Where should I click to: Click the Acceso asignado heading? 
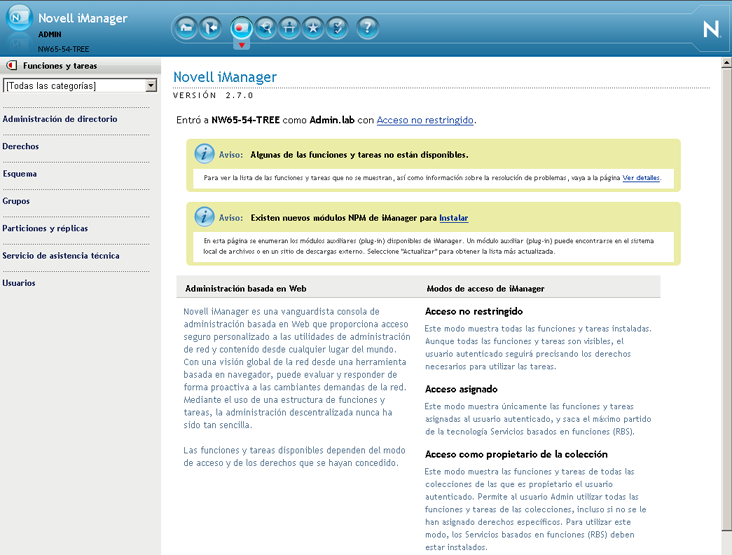tap(461, 389)
